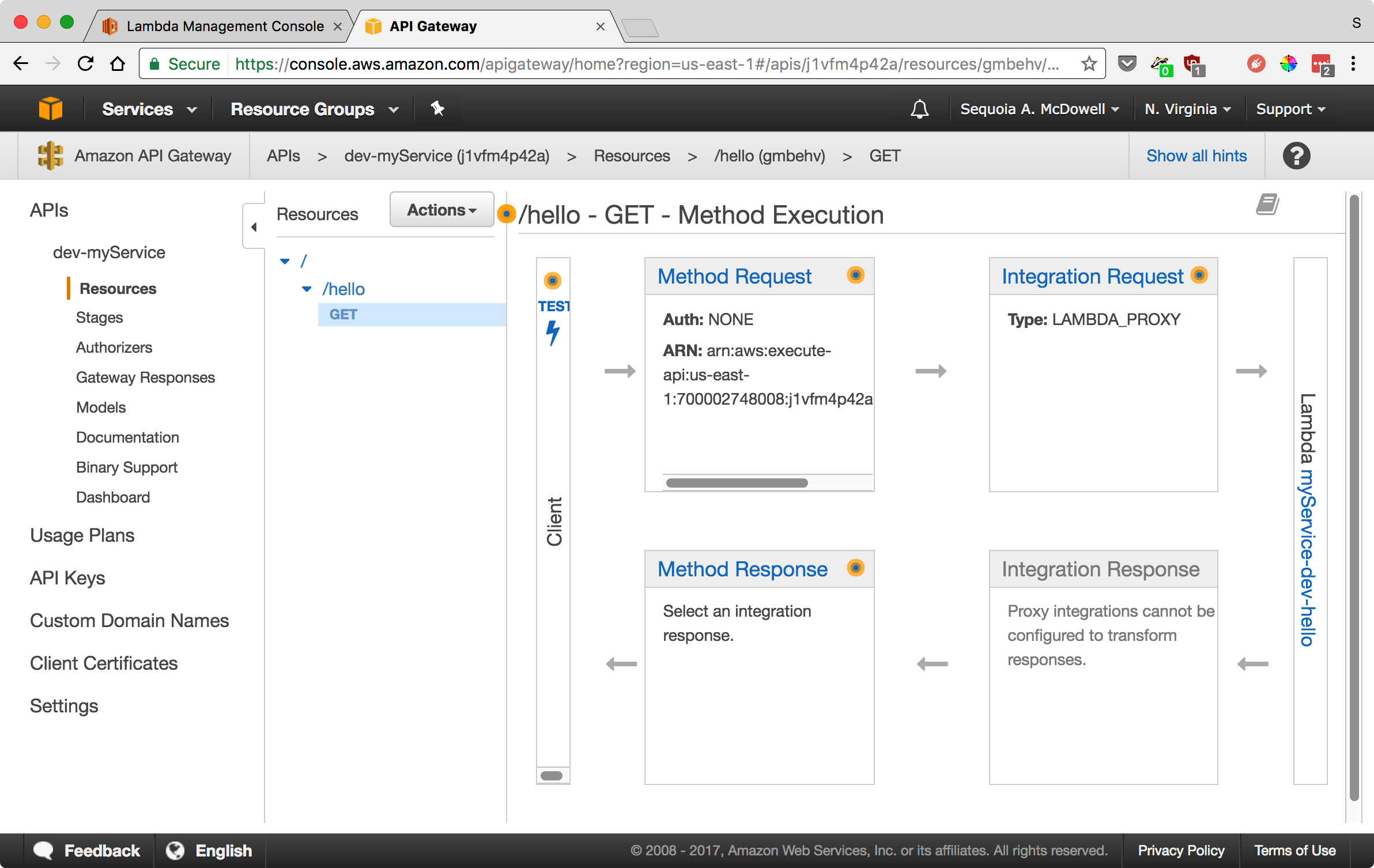Viewport: 1374px width, 868px height.
Task: Open Terms of Use link
Action: tap(1295, 850)
